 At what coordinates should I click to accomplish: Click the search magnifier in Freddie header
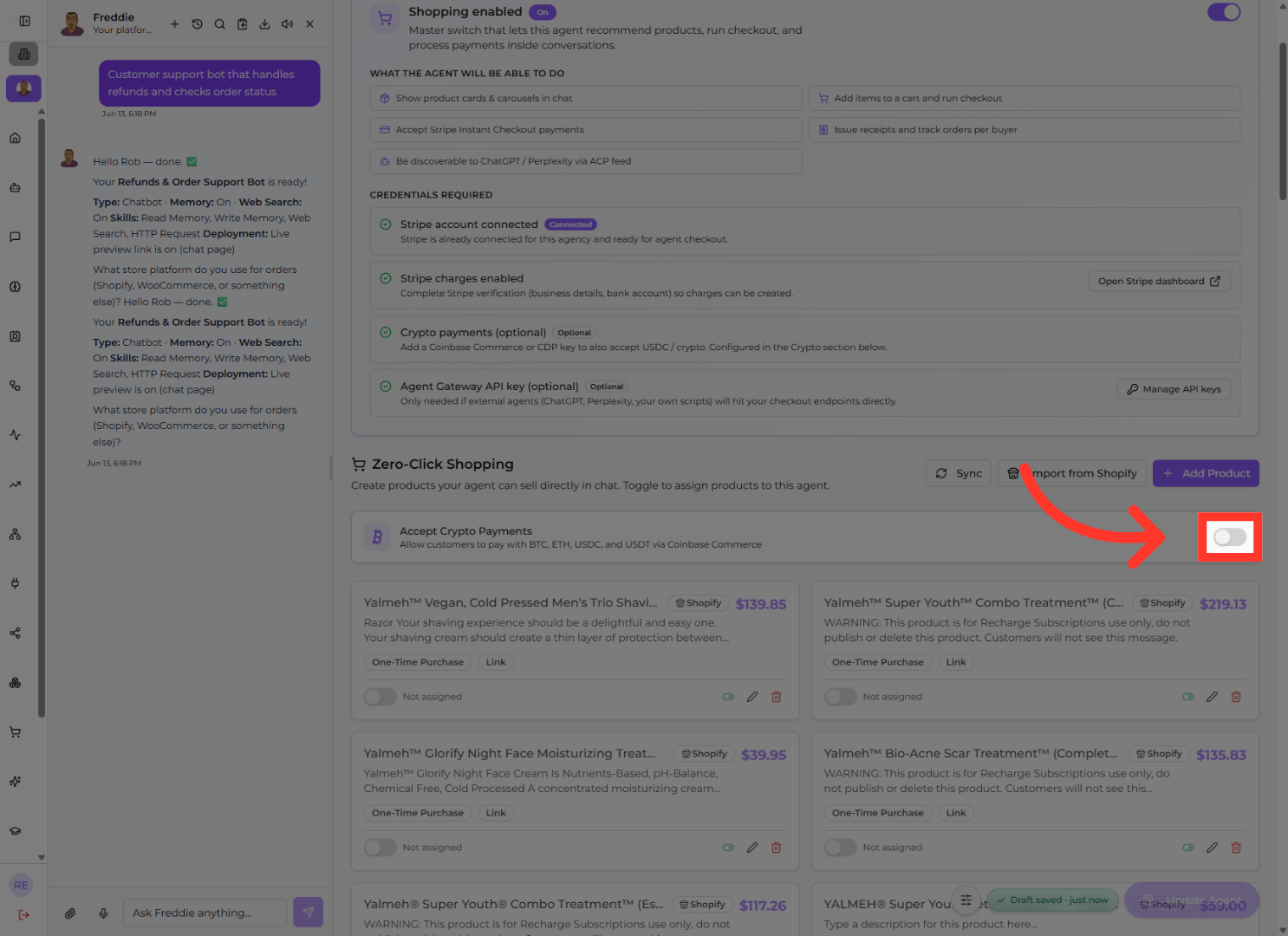[x=219, y=24]
